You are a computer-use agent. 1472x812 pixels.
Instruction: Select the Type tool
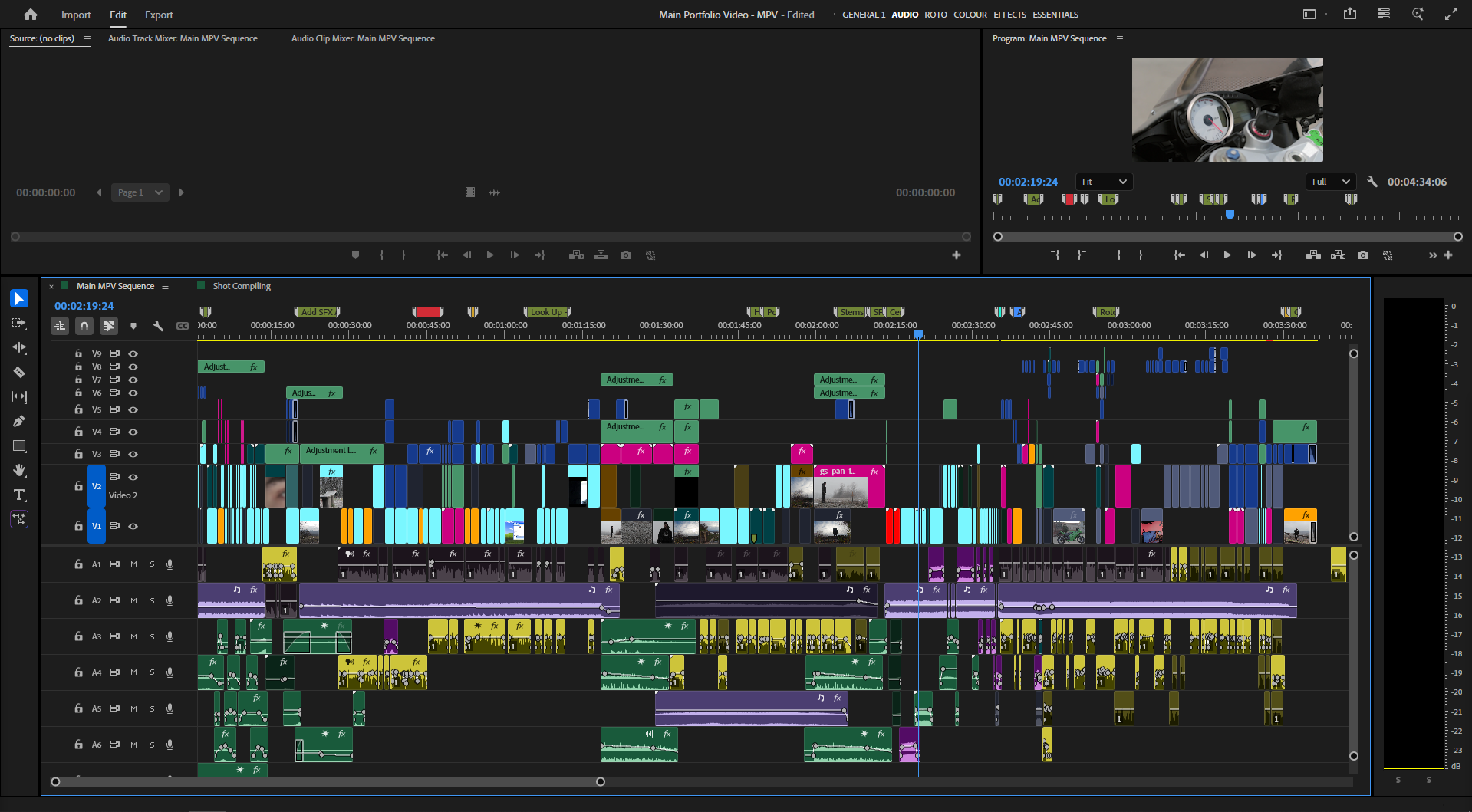tap(19, 495)
